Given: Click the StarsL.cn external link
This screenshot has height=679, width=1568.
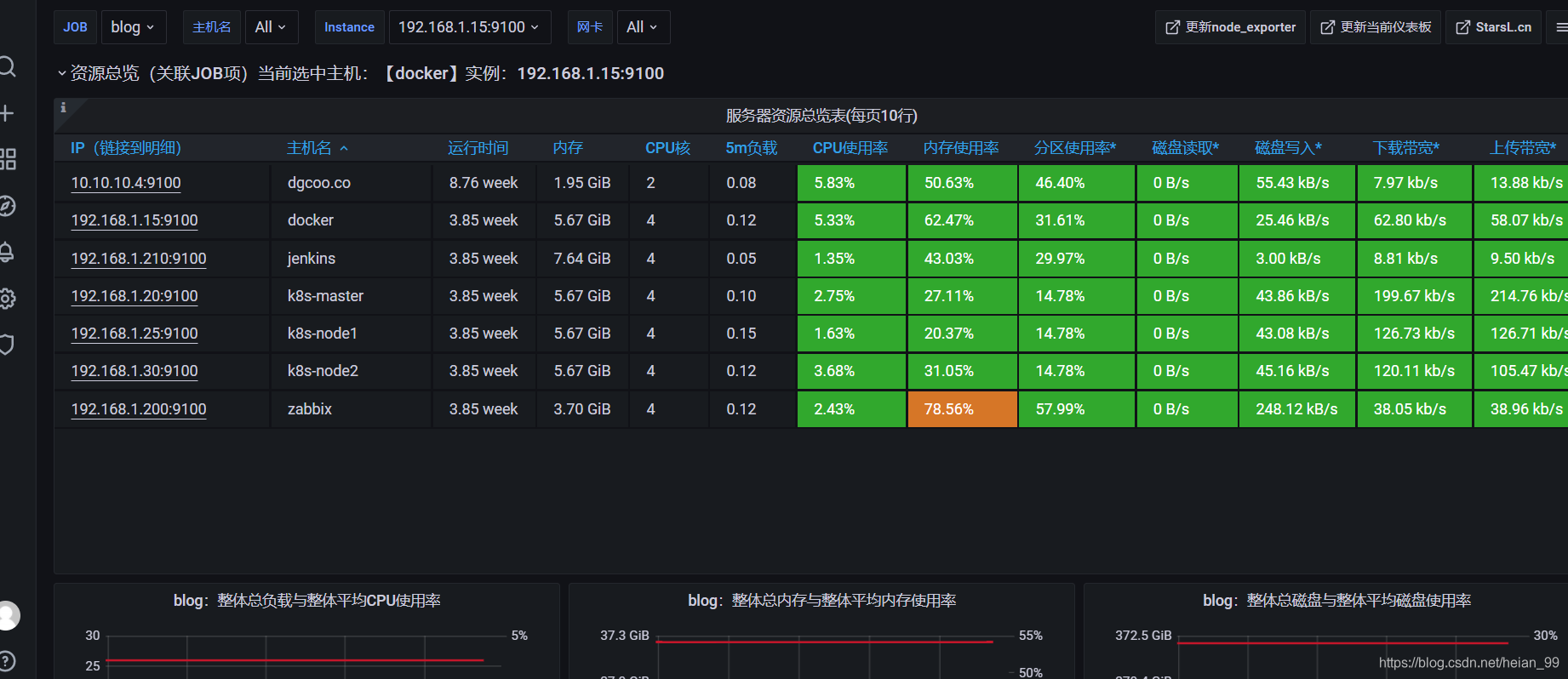Looking at the screenshot, I should tap(1494, 27).
